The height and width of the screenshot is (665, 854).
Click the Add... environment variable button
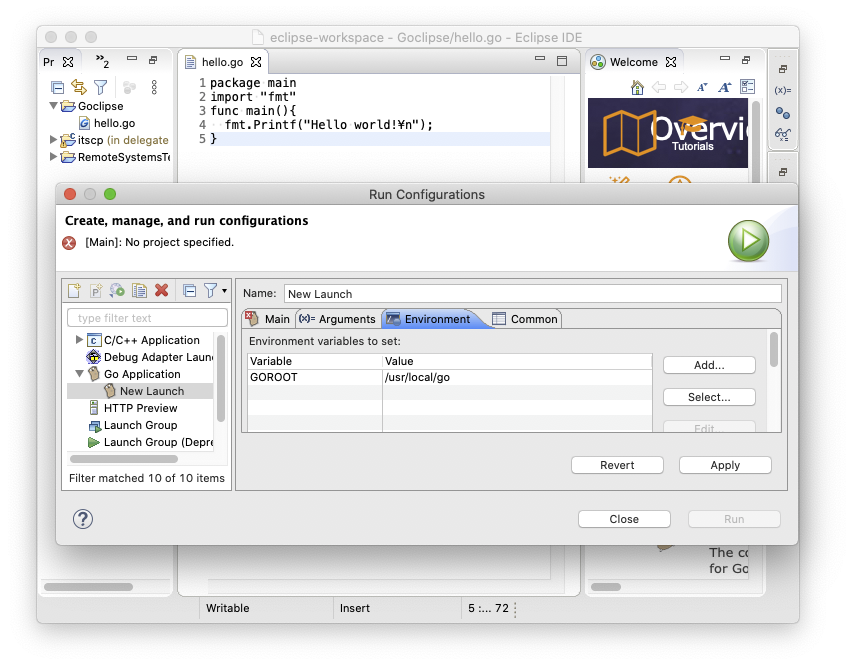pos(709,365)
